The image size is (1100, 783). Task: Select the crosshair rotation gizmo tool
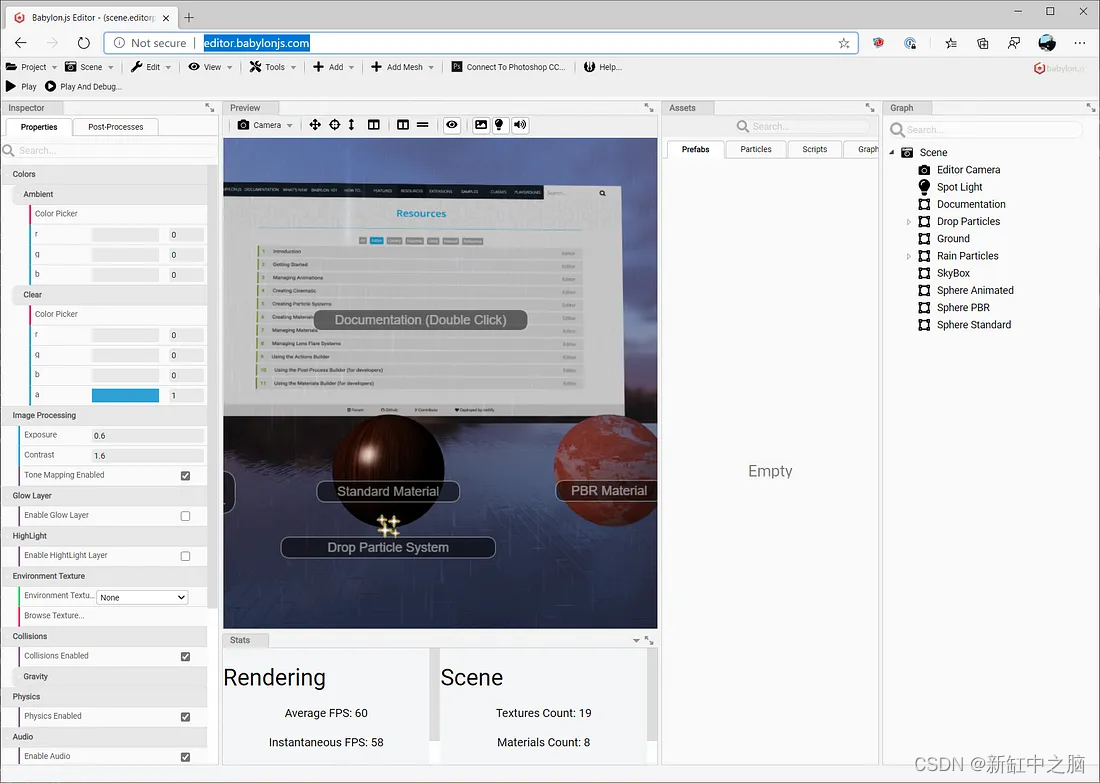pos(335,125)
